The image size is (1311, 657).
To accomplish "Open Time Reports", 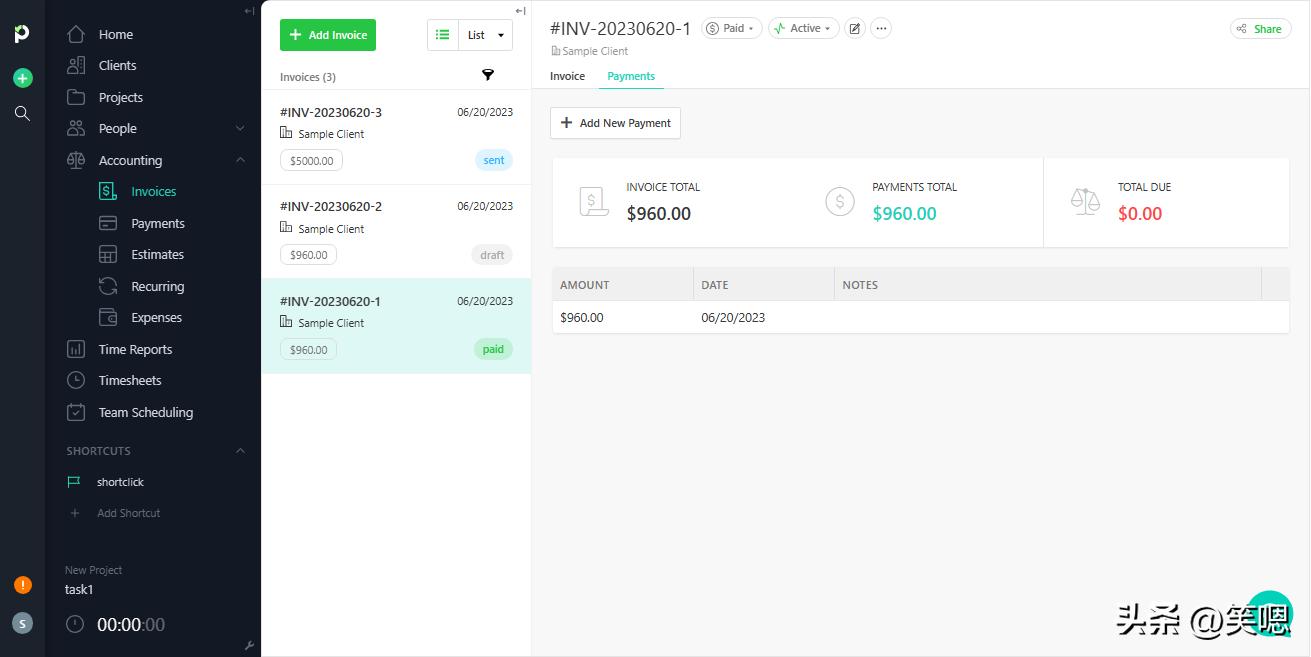I will click(135, 349).
